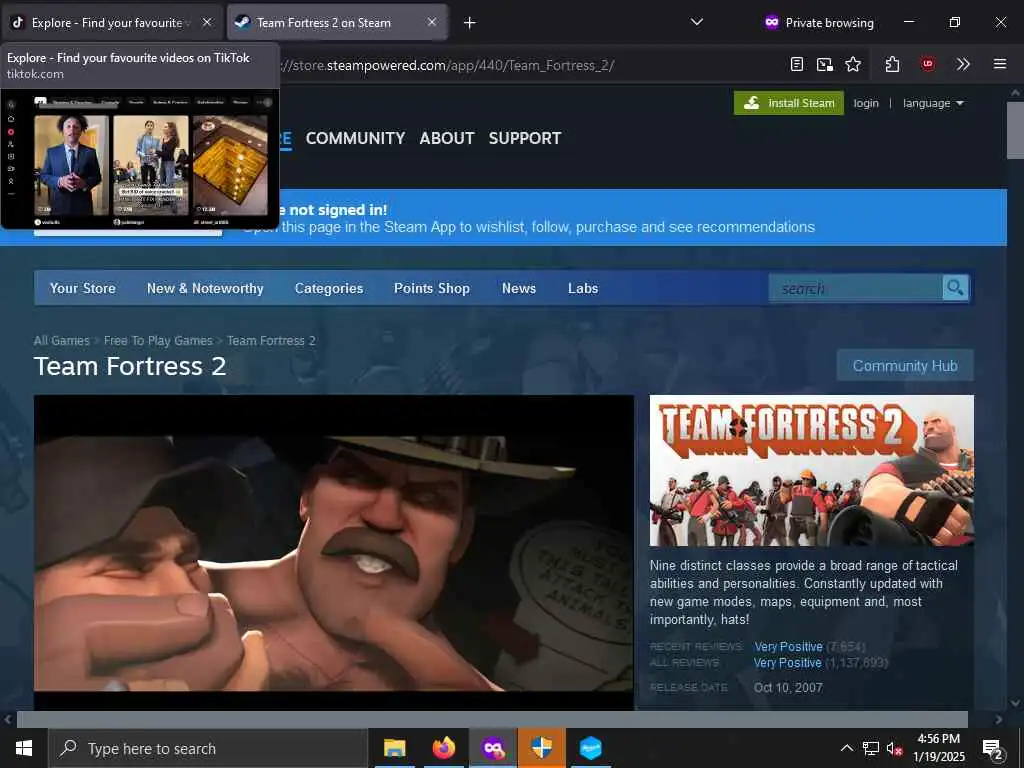The height and width of the screenshot is (768, 1024).
Task: Open the Categories menu
Action: (x=328, y=288)
